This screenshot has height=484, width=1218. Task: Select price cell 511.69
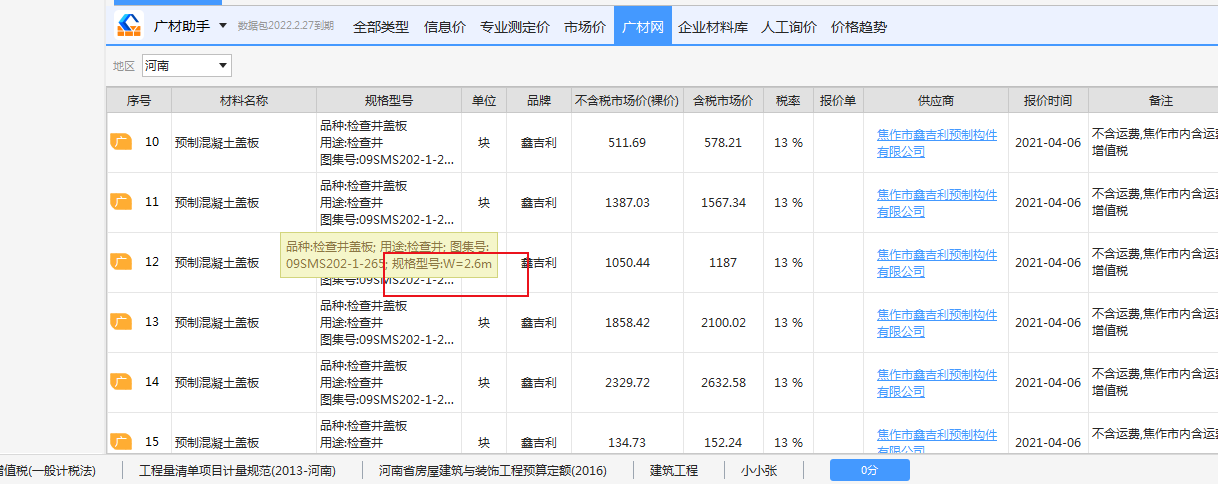627,143
